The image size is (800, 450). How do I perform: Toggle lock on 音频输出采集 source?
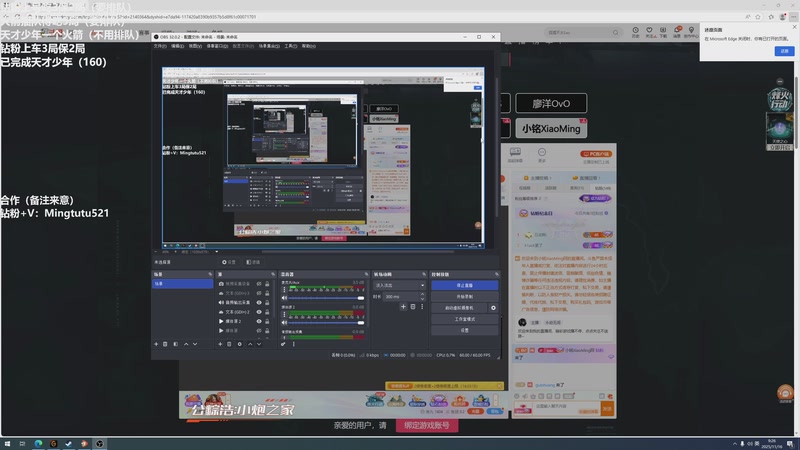pos(267,303)
